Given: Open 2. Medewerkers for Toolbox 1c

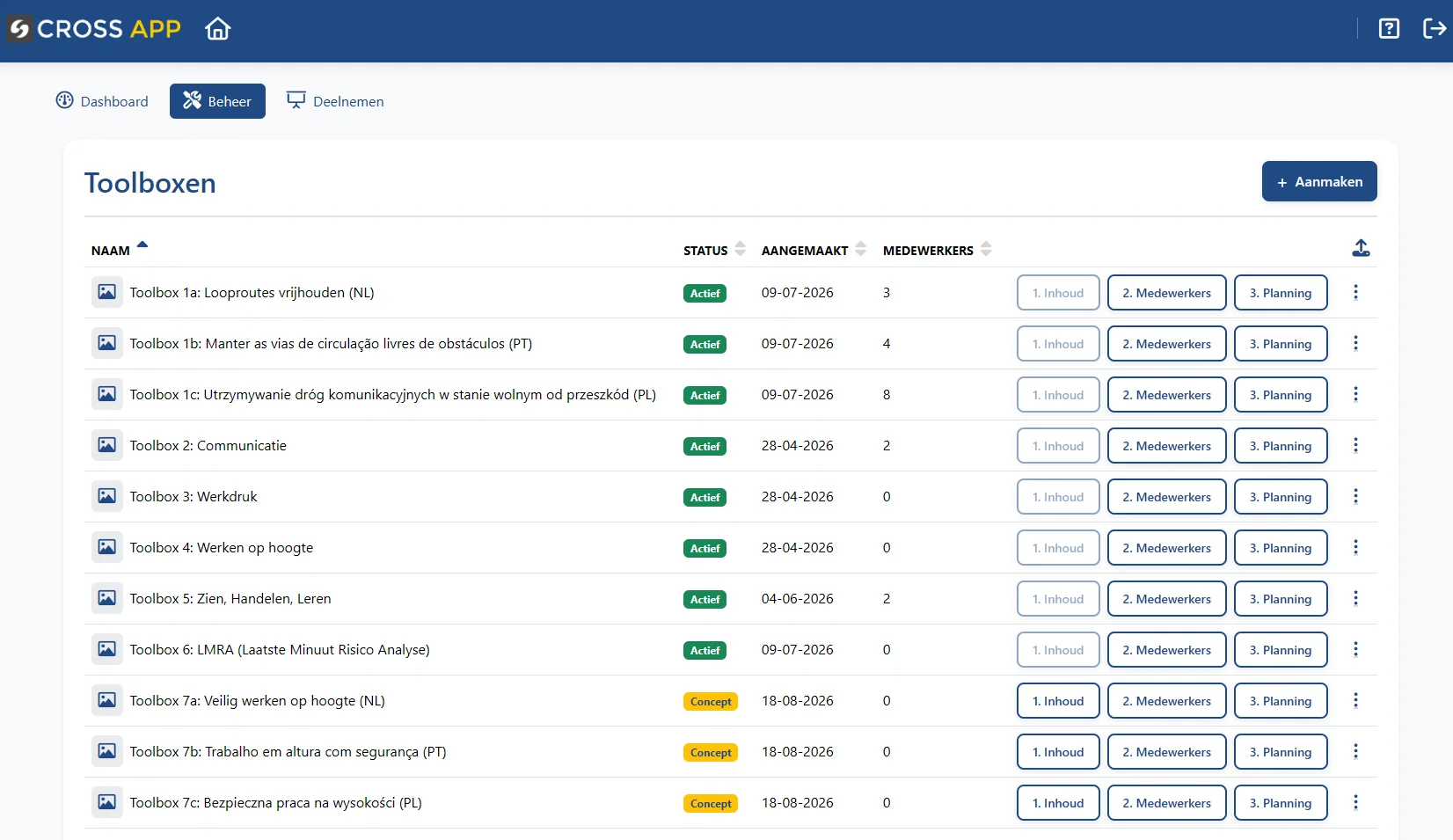Looking at the screenshot, I should tap(1166, 395).
